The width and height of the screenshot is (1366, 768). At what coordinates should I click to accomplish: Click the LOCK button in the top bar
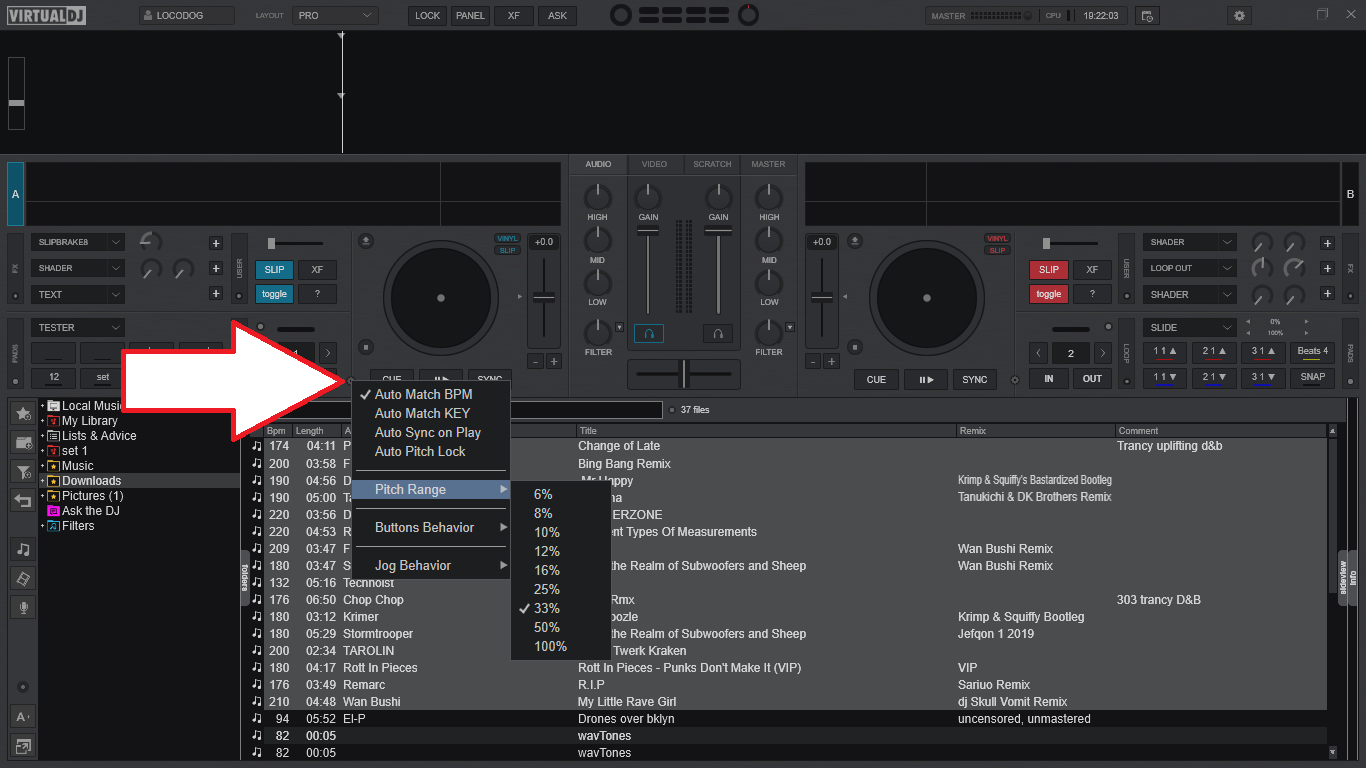coord(428,16)
